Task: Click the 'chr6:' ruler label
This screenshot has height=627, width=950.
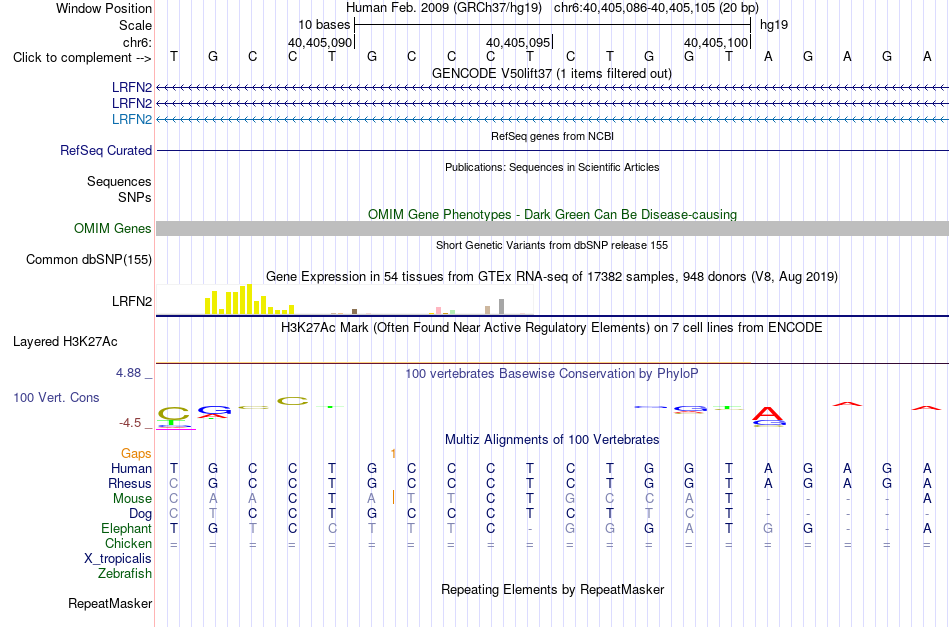Action: pos(138,42)
